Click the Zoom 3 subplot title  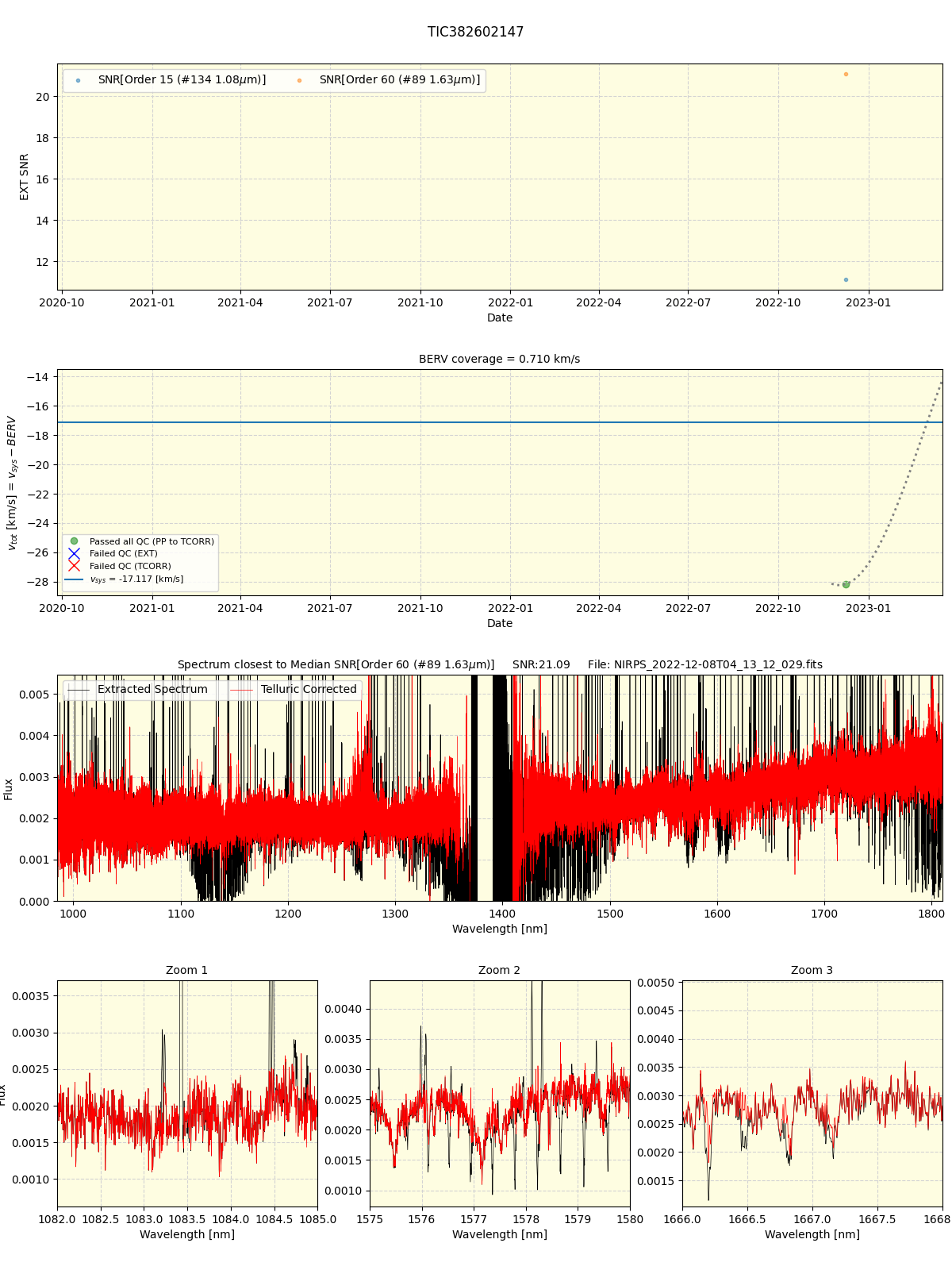click(x=812, y=970)
